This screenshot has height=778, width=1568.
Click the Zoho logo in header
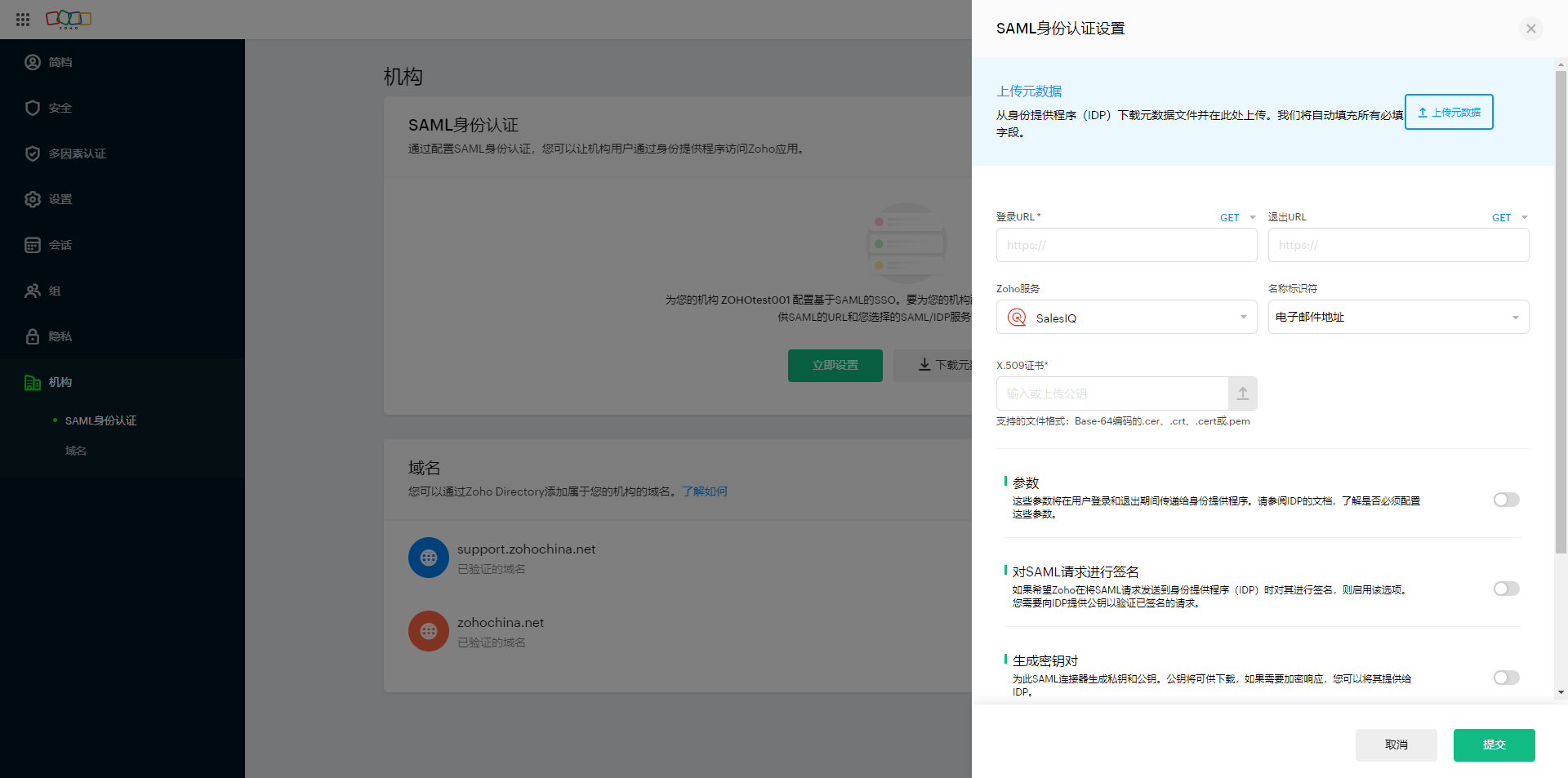click(69, 19)
